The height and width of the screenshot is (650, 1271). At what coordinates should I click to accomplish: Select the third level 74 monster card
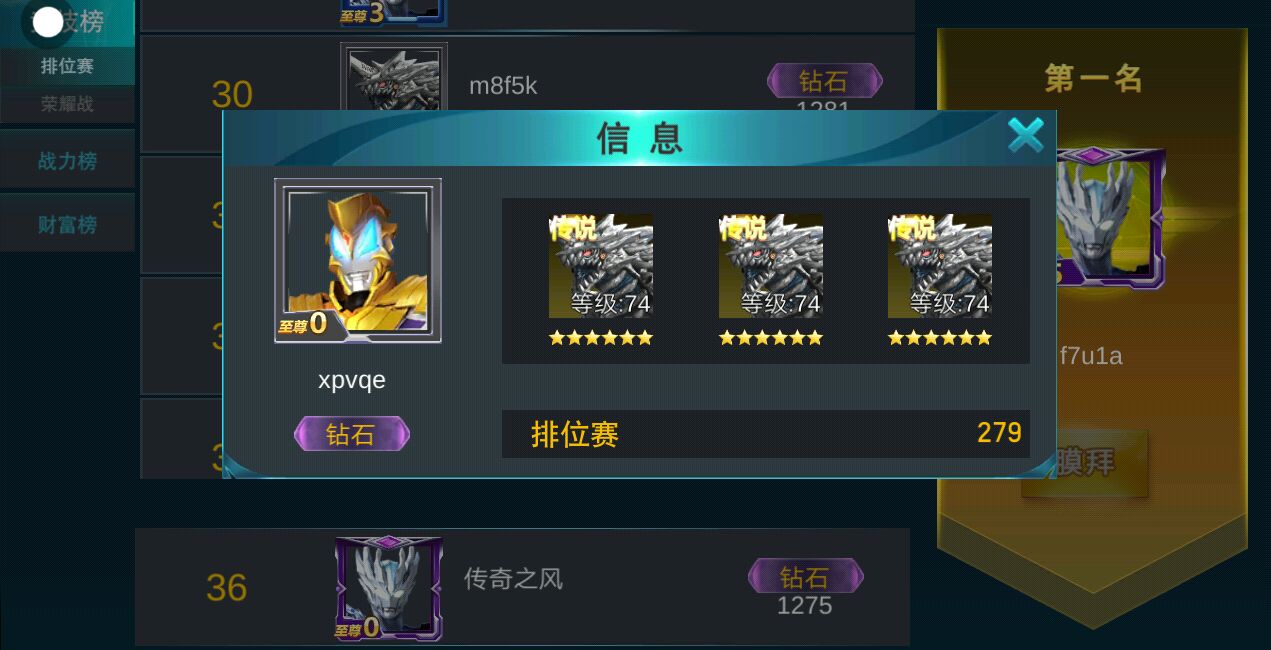pos(940,266)
